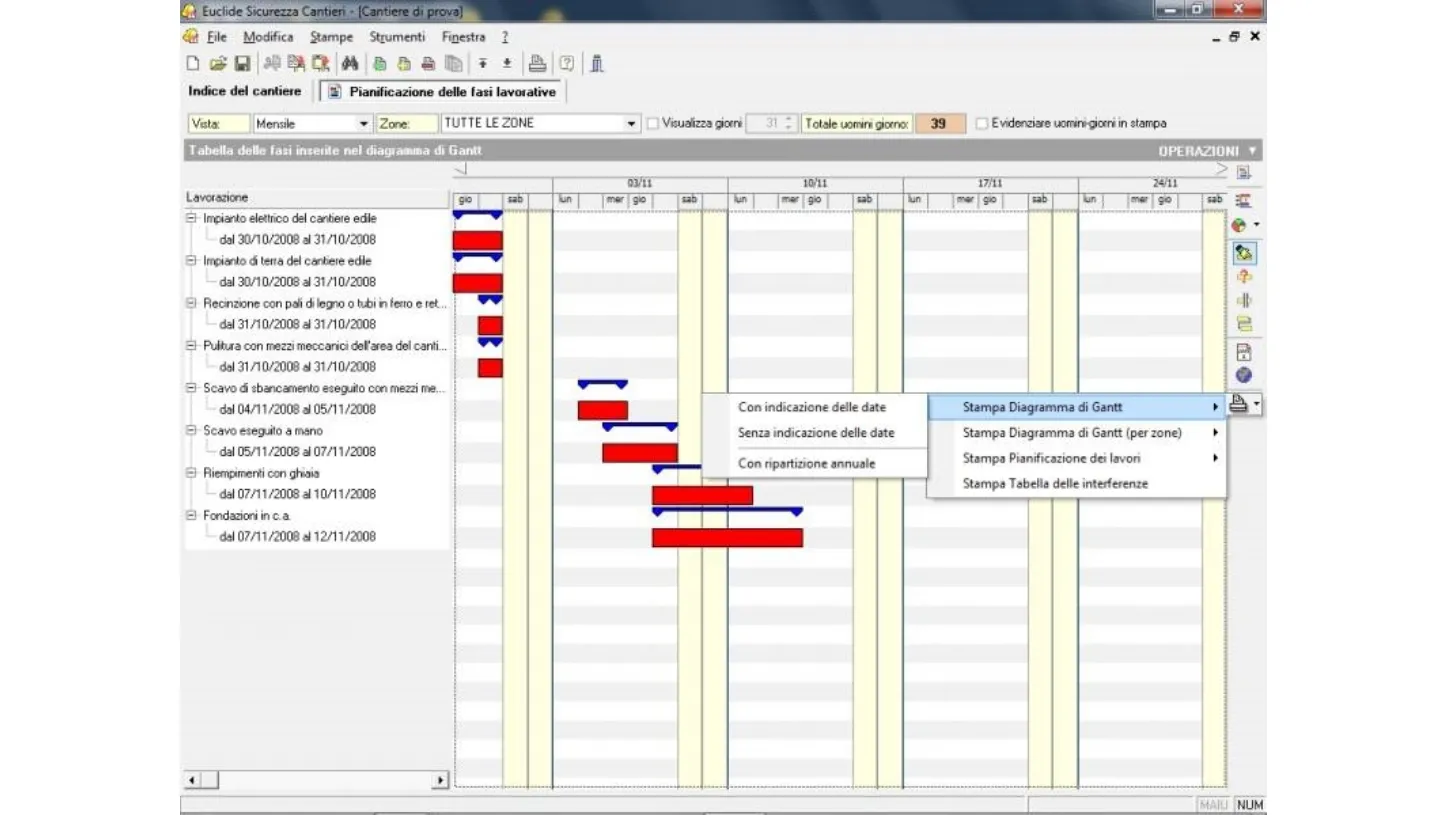Select Stampa Tabella delle interferenze entry

pyautogui.click(x=1076, y=483)
